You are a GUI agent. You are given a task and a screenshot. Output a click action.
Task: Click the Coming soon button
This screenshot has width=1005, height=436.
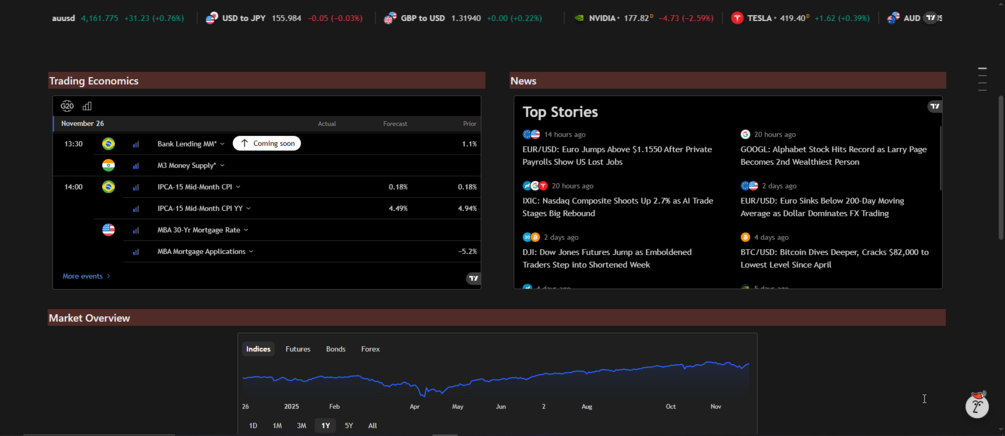coord(267,144)
